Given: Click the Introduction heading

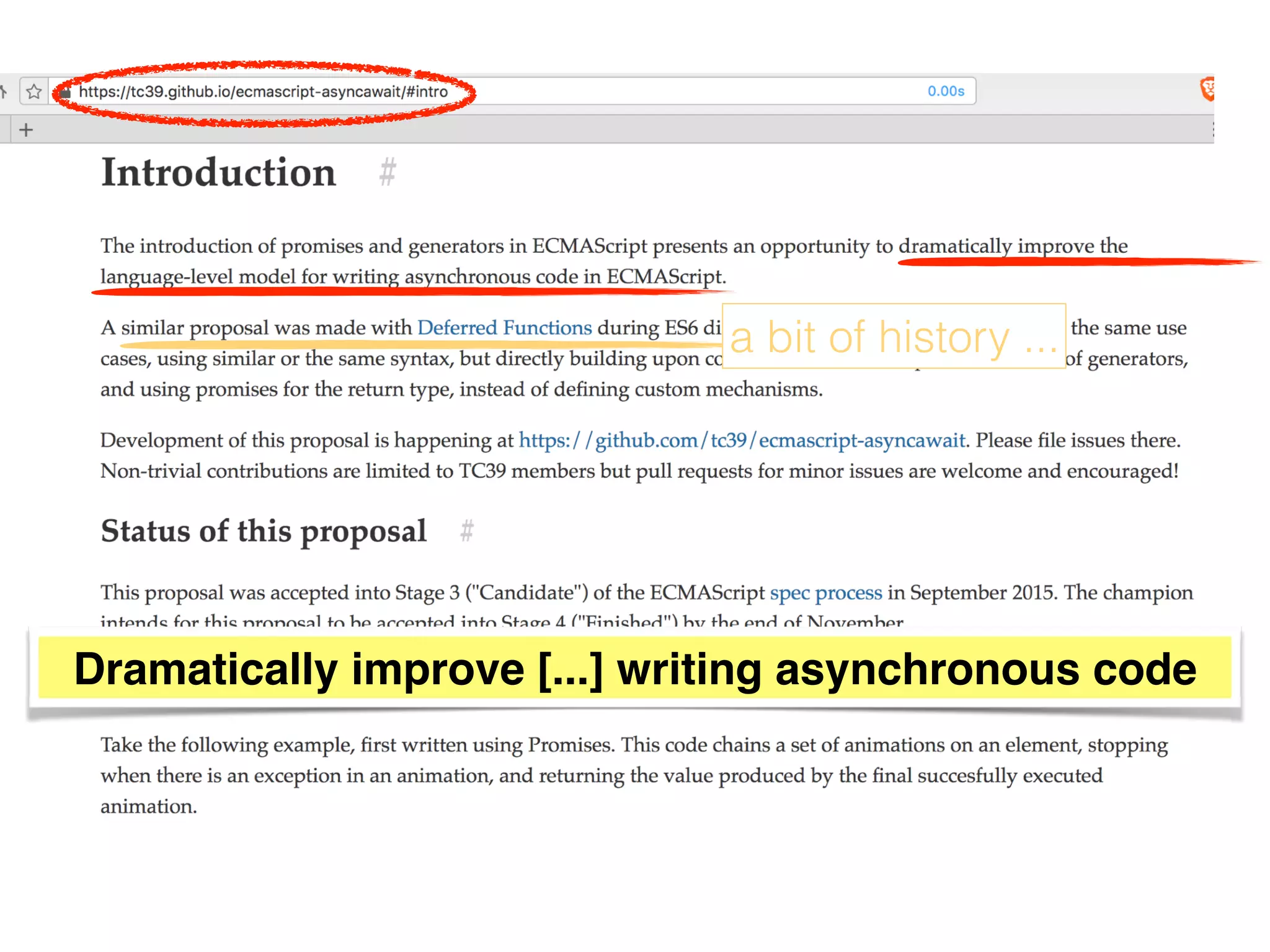Looking at the screenshot, I should click(219, 172).
